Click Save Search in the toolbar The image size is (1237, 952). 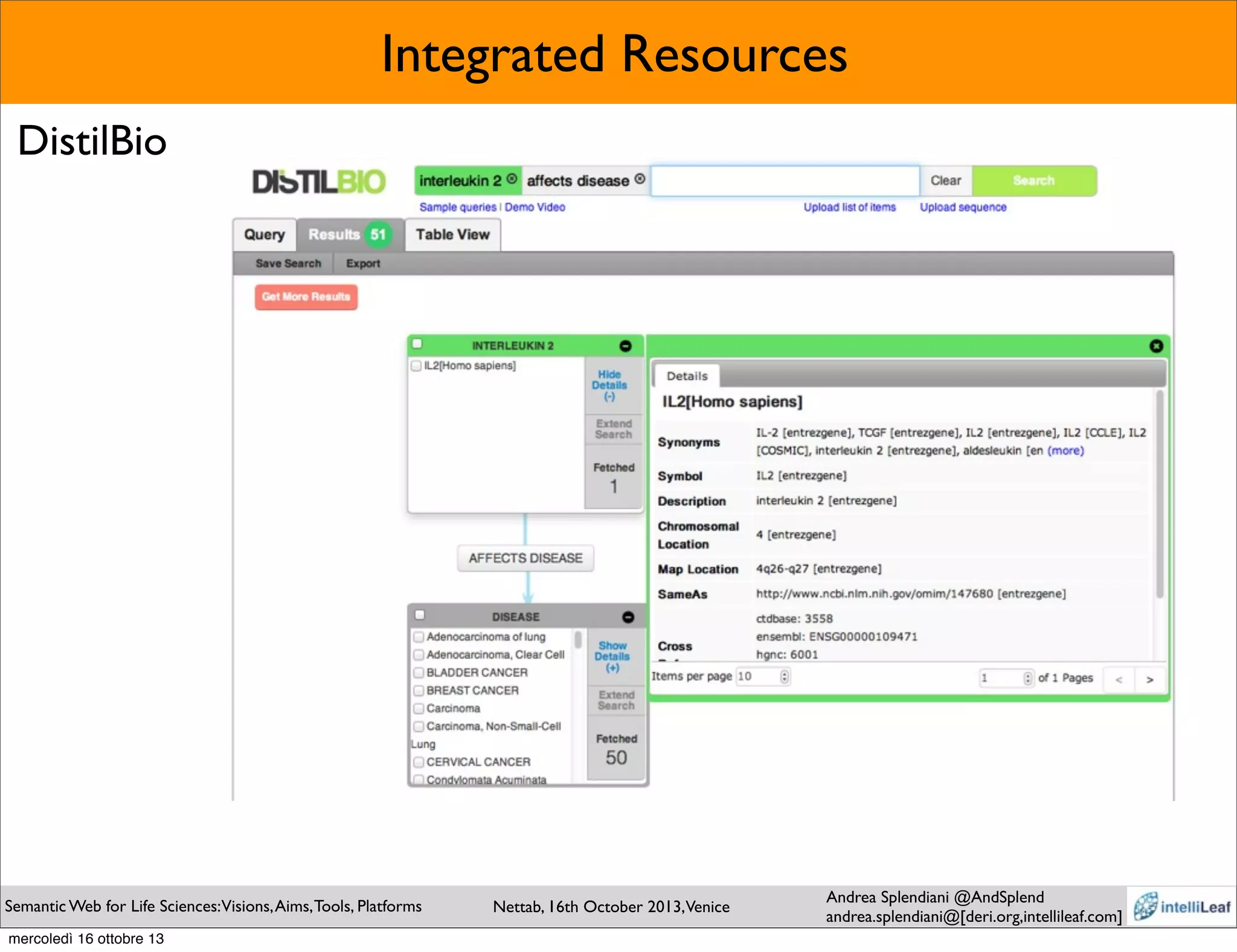pos(288,263)
